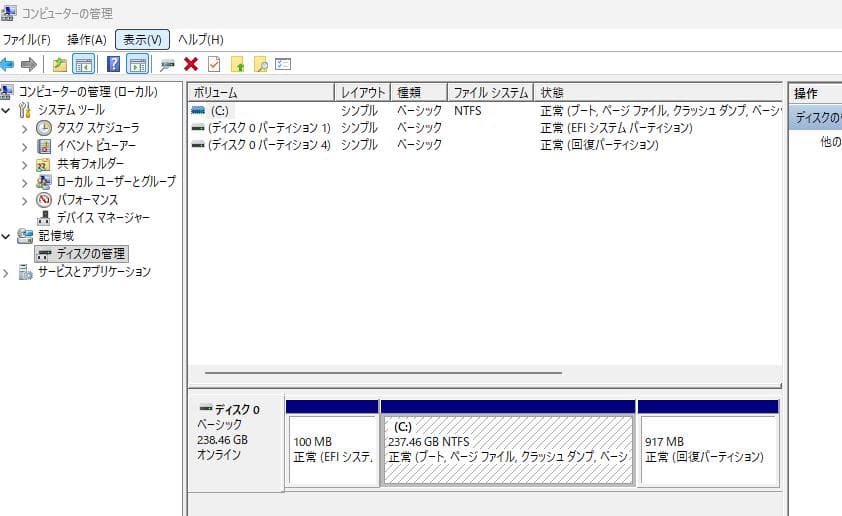Expand the タスク スケジューラ node
The image size is (842, 516).
pyautogui.click(x=24, y=129)
